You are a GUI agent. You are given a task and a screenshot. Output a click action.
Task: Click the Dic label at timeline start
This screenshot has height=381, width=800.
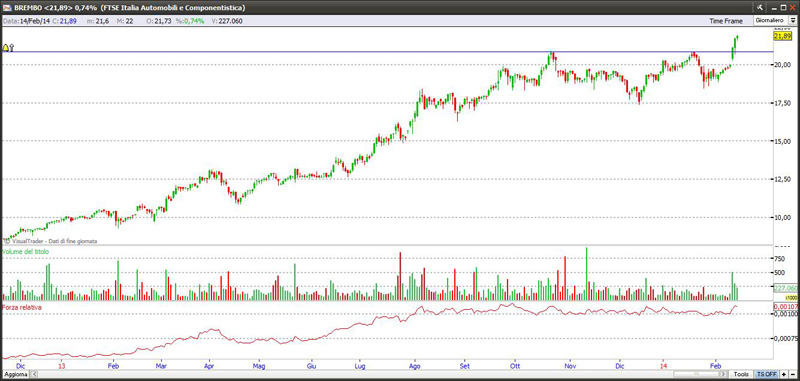point(20,366)
